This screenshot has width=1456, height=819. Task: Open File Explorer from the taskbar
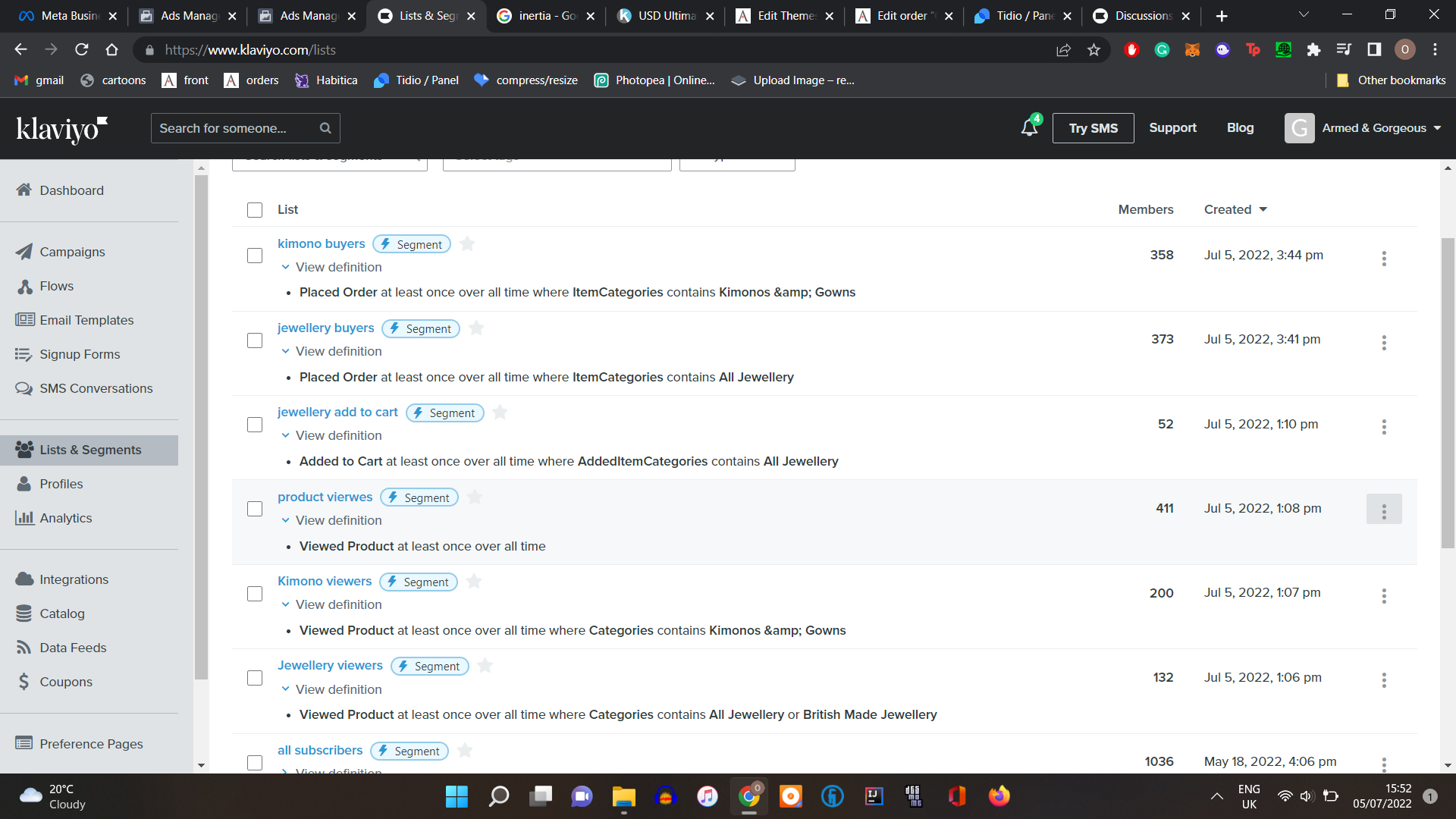(x=623, y=796)
